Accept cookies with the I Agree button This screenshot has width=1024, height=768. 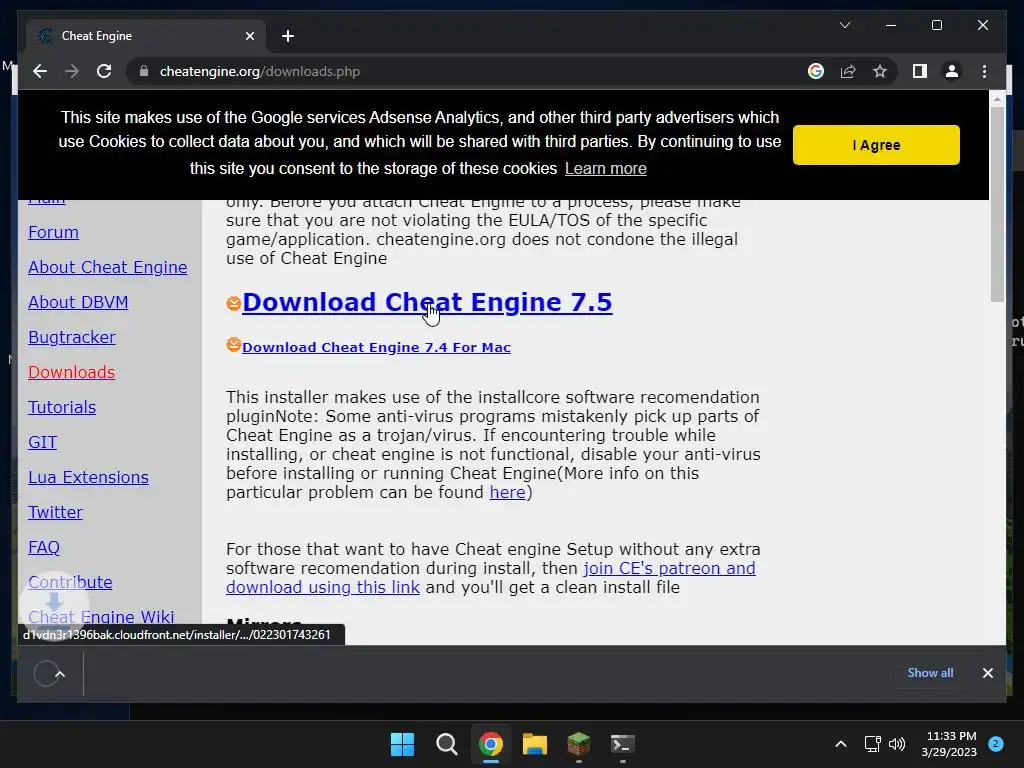click(876, 145)
